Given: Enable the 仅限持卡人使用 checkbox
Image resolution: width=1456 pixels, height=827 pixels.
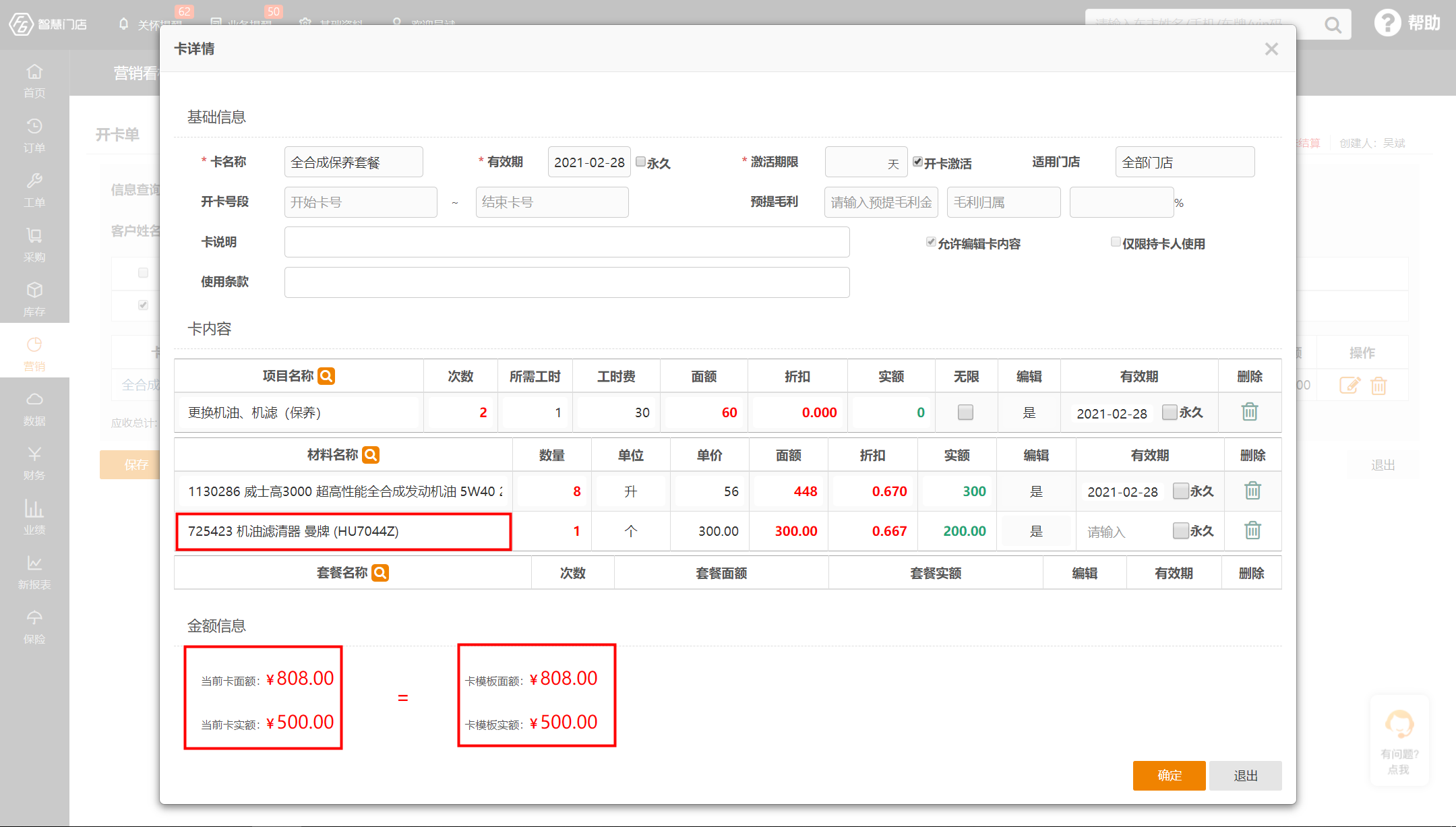Looking at the screenshot, I should pyautogui.click(x=1116, y=242).
